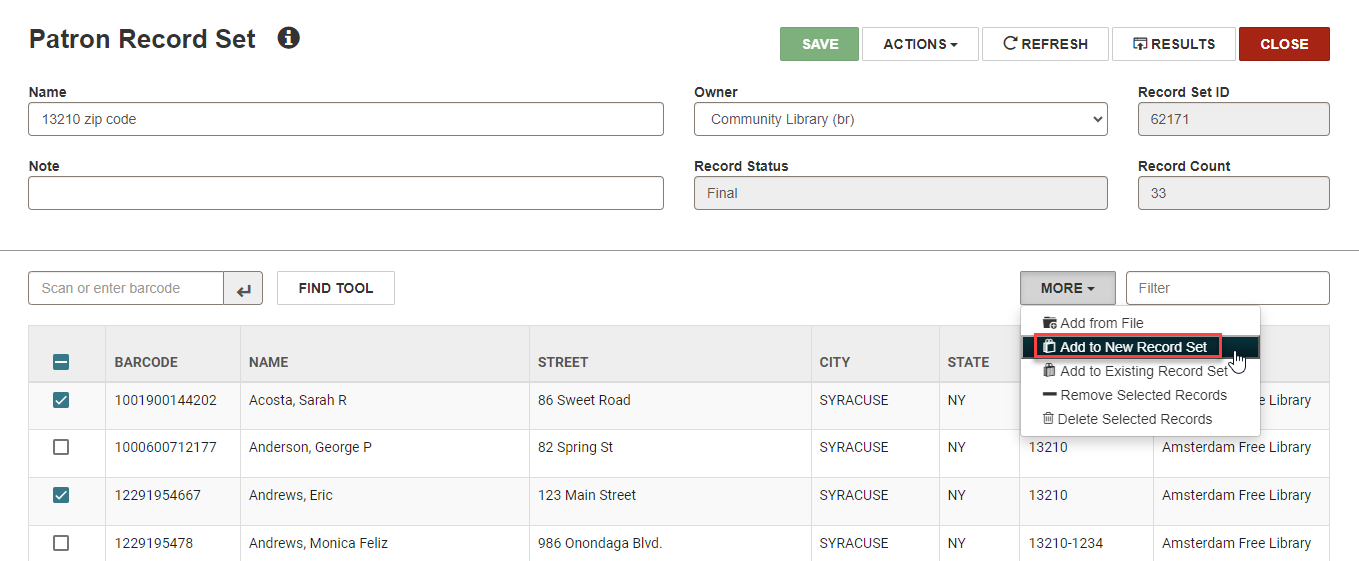Submit barcode with the enter arrow icon
Image resolution: width=1359 pixels, height=561 pixels.
click(x=243, y=288)
